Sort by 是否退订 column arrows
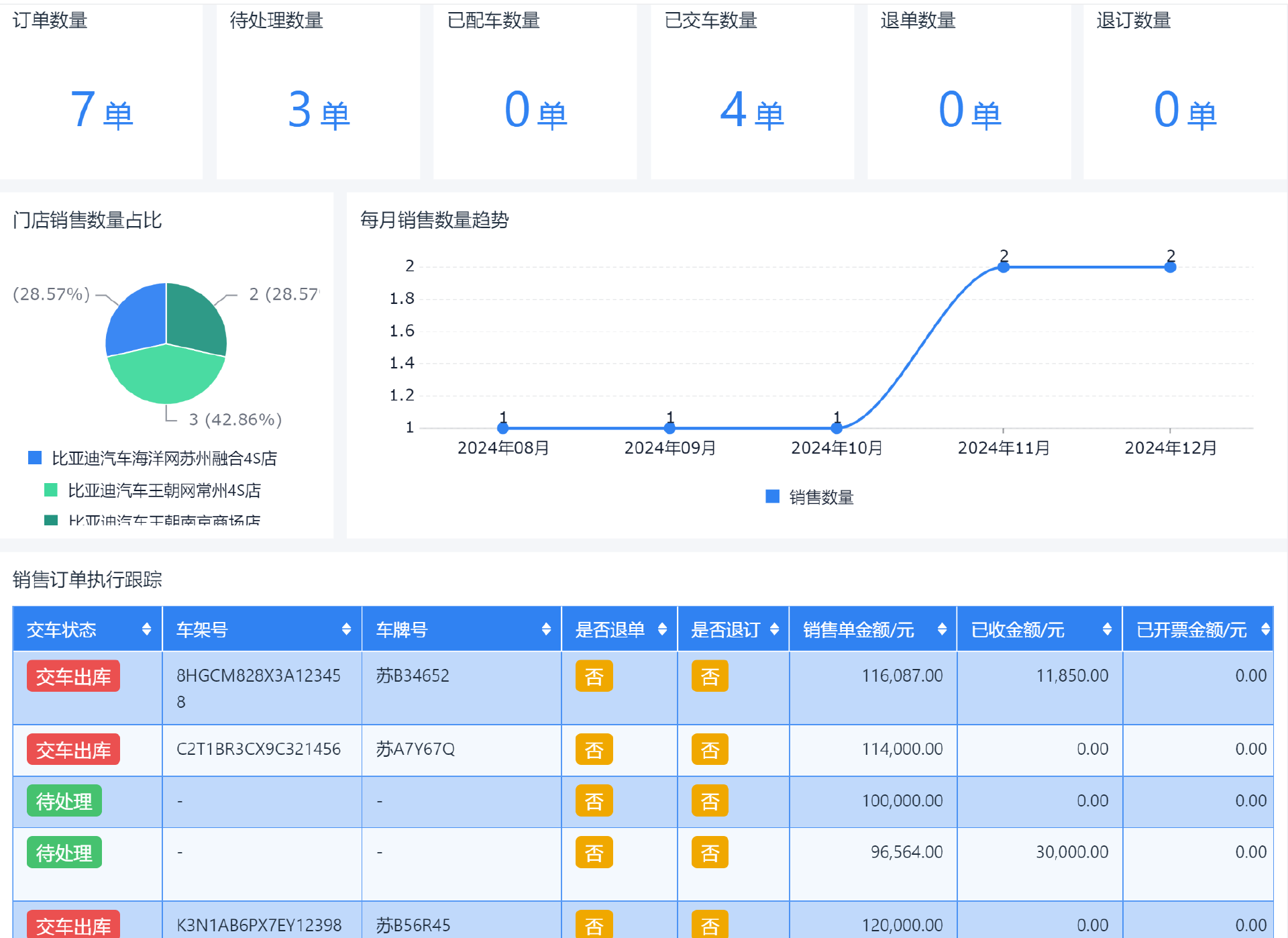Viewport: 1288px width, 938px height. pos(774,629)
